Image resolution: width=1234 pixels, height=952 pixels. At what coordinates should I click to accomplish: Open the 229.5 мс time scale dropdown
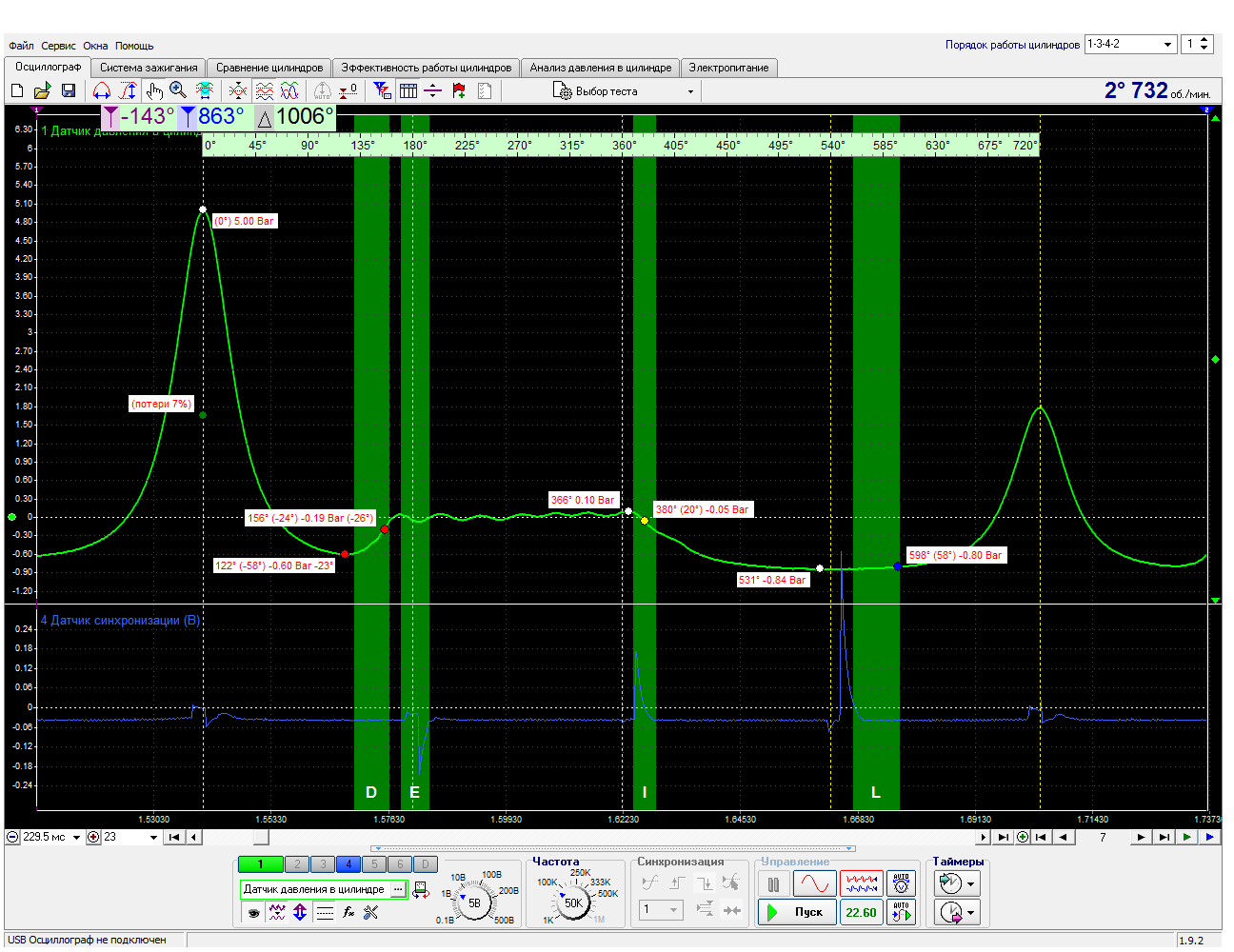point(76,838)
